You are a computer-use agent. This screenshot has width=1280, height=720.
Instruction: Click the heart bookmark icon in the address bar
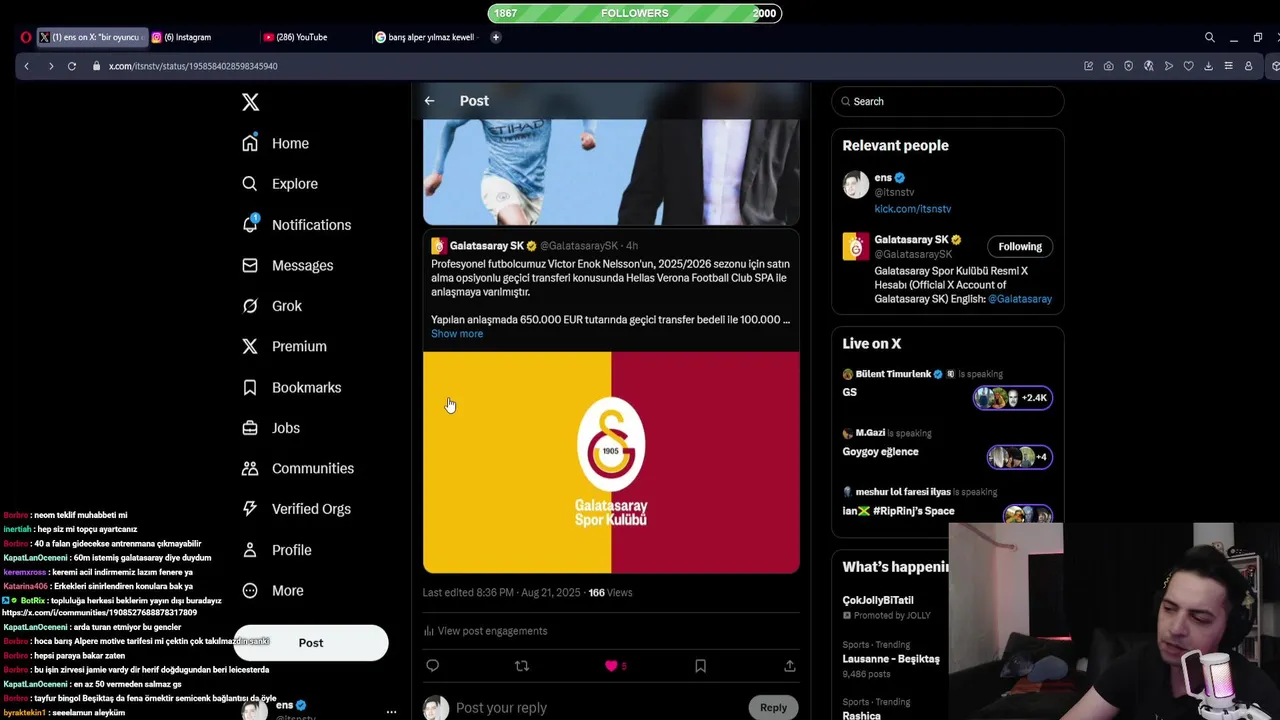tap(1188, 66)
